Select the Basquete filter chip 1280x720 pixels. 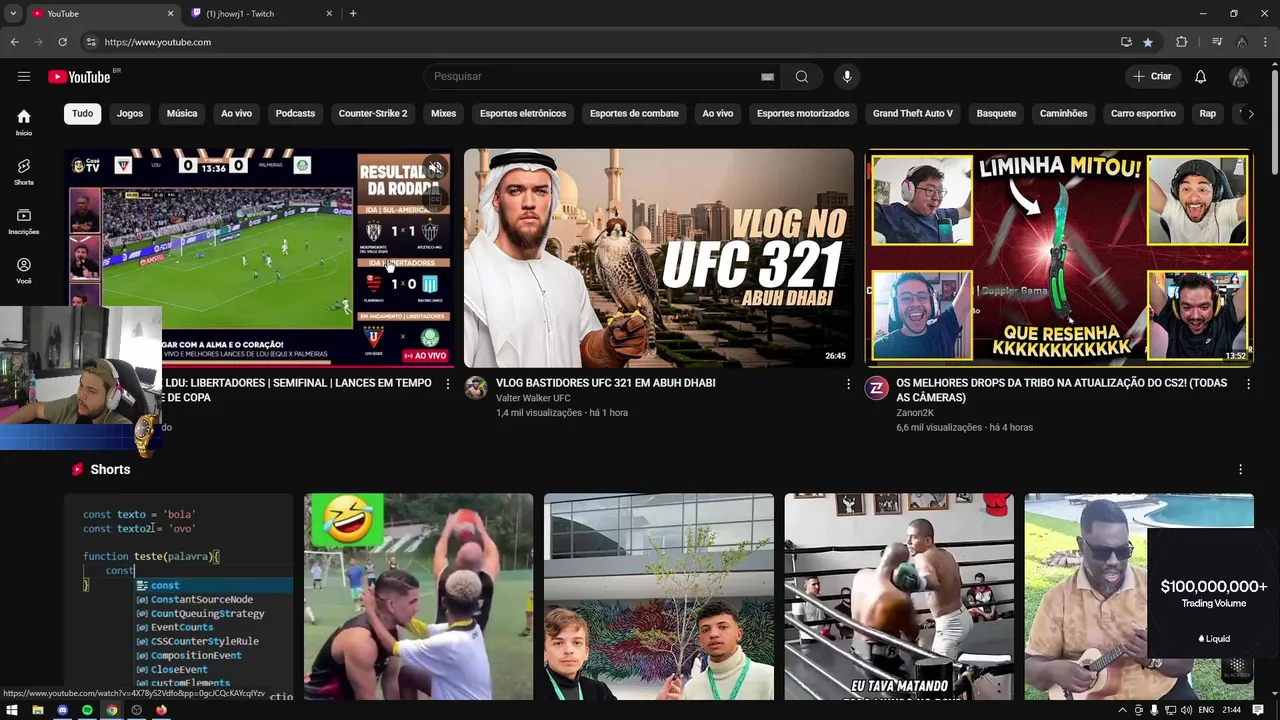click(x=996, y=114)
